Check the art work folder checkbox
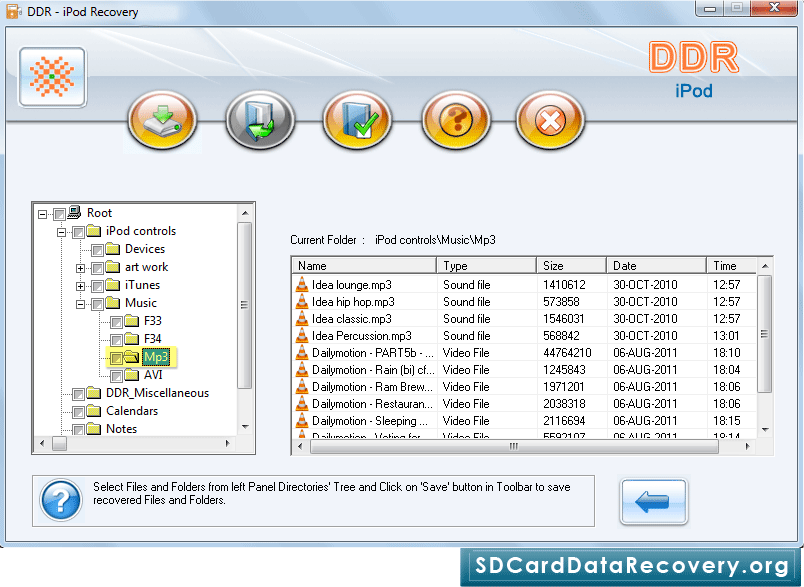804x587 pixels. point(97,268)
